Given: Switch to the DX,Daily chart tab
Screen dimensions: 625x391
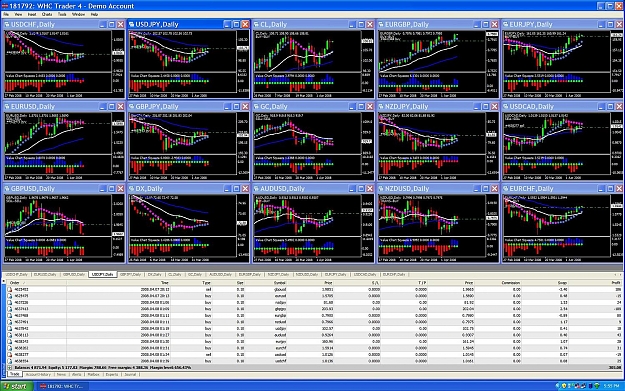Looking at the screenshot, I should pyautogui.click(x=155, y=275).
